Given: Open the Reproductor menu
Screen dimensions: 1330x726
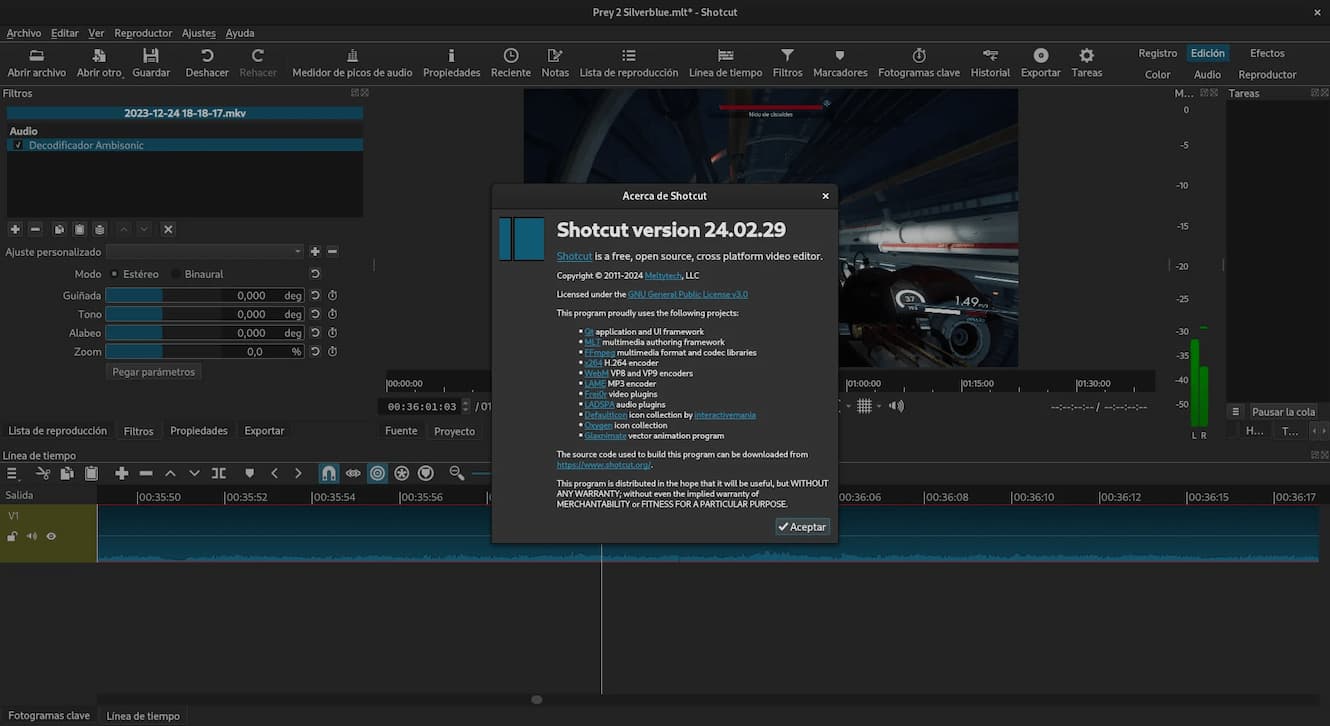Looking at the screenshot, I should point(143,33).
